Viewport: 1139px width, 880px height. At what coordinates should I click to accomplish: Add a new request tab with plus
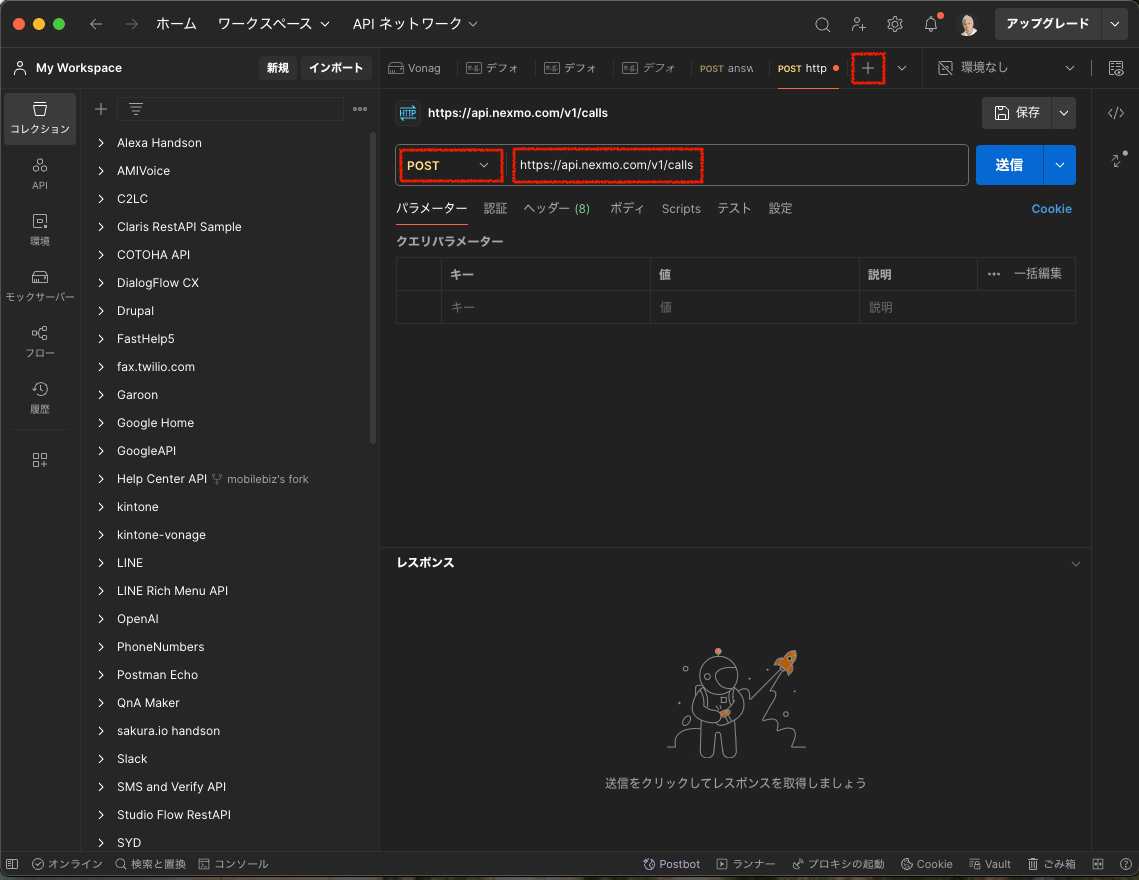pos(867,68)
